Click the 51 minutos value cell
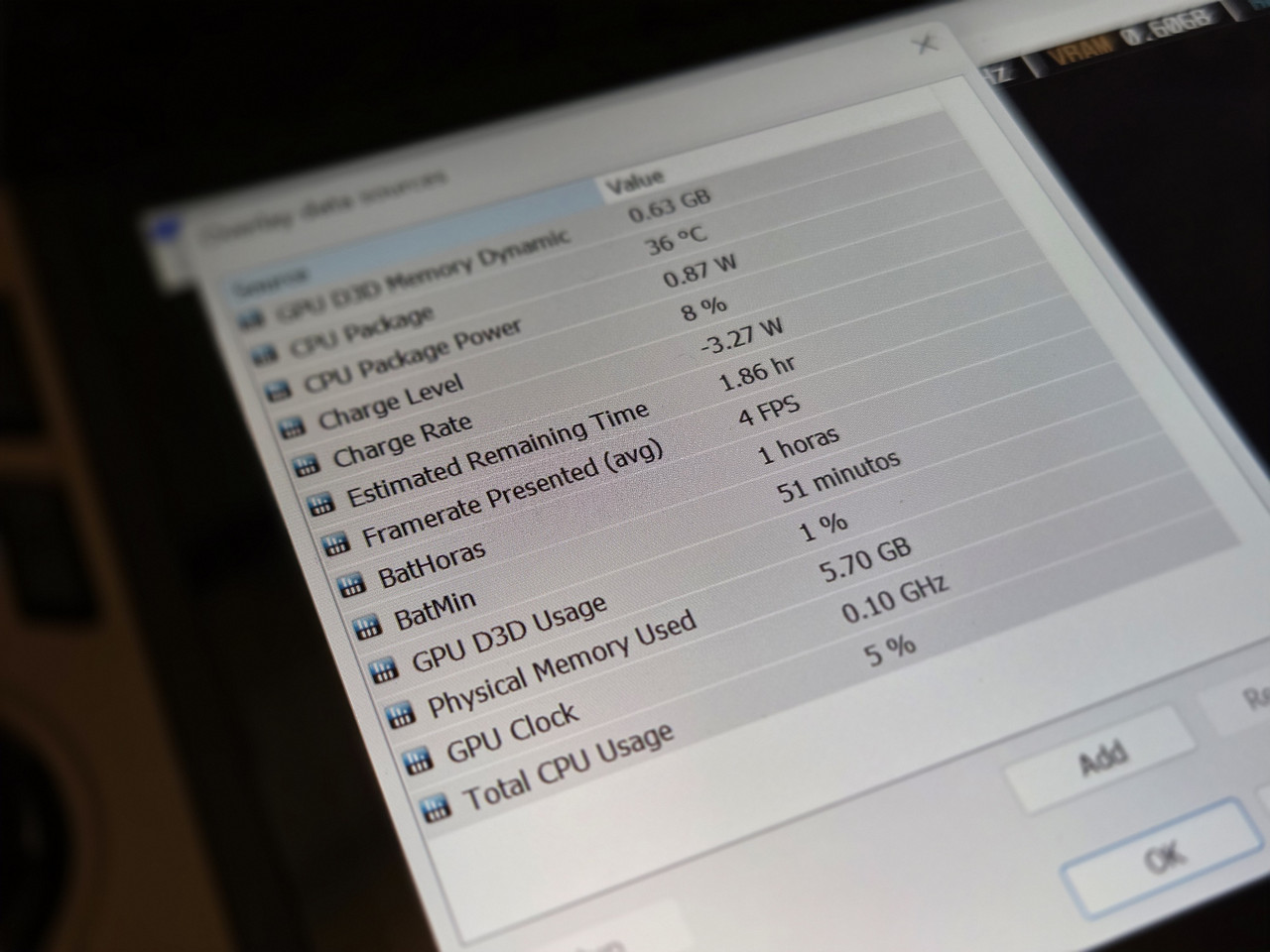The height and width of the screenshot is (952, 1270). 839,476
